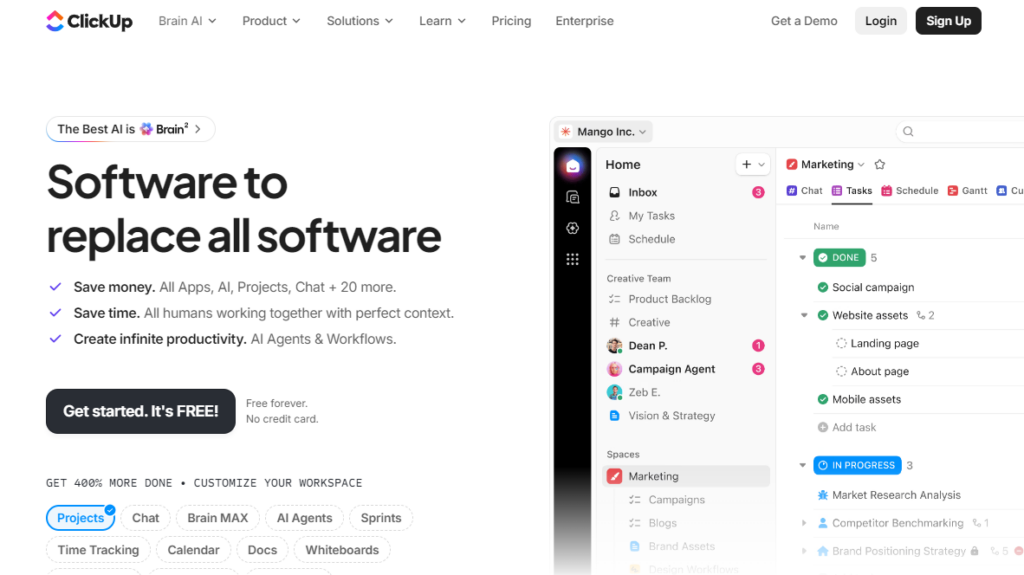
Task: Open the Brain AI dropdown menu
Action: (187, 21)
